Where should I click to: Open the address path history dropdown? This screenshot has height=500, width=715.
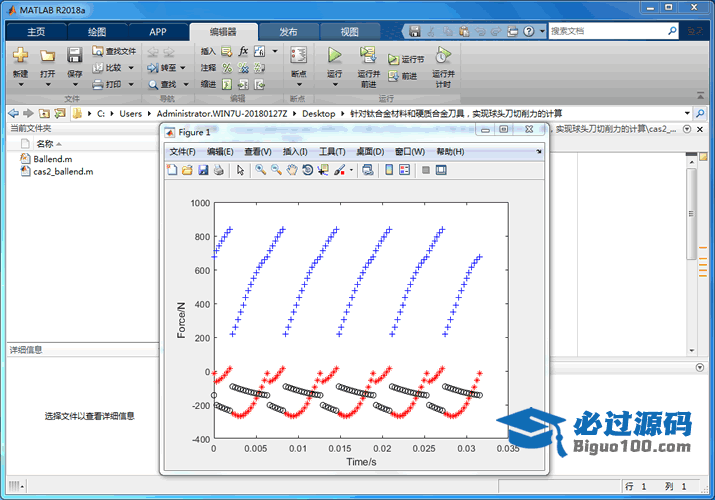point(687,113)
